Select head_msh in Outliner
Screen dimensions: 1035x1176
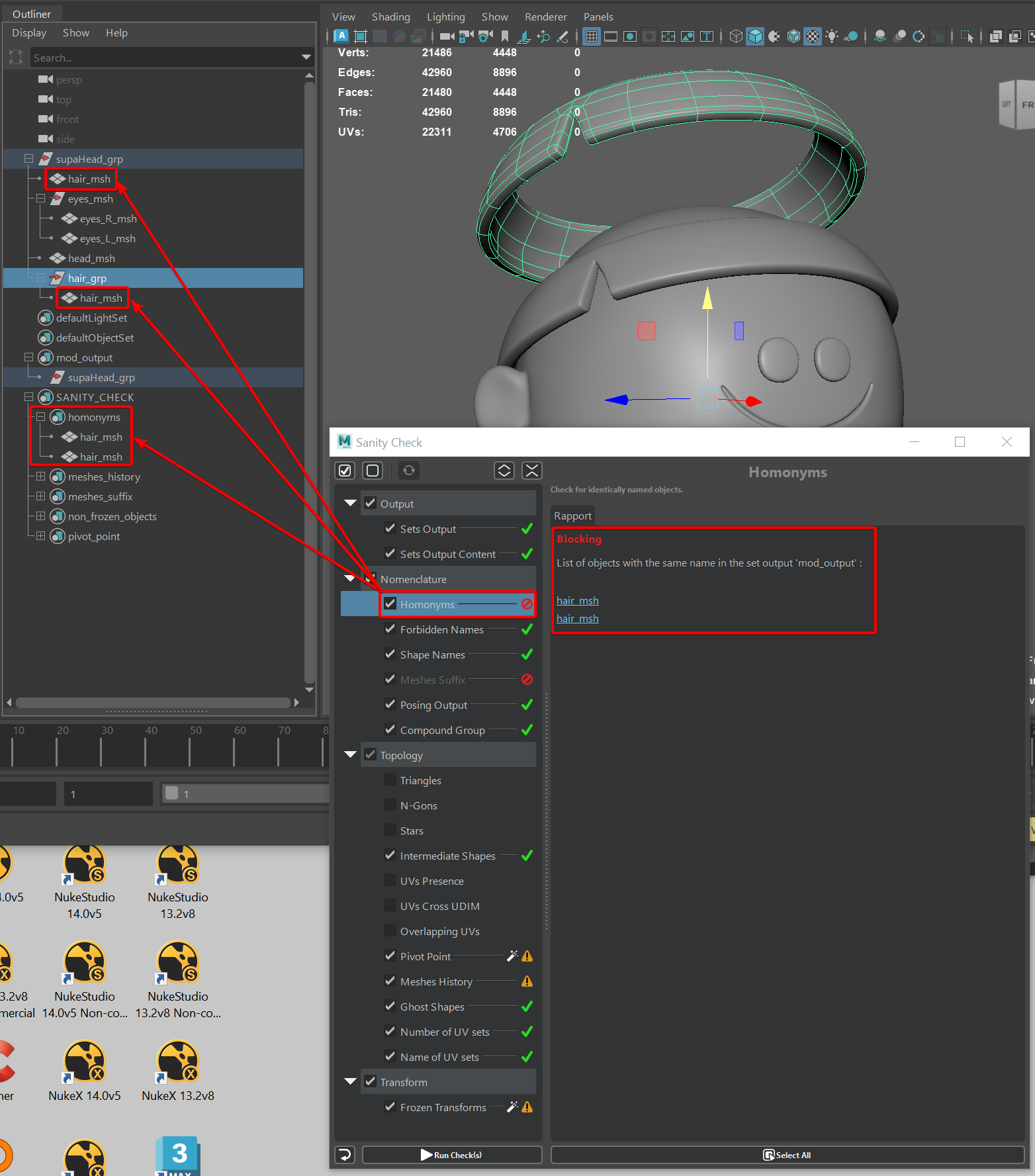(91, 258)
